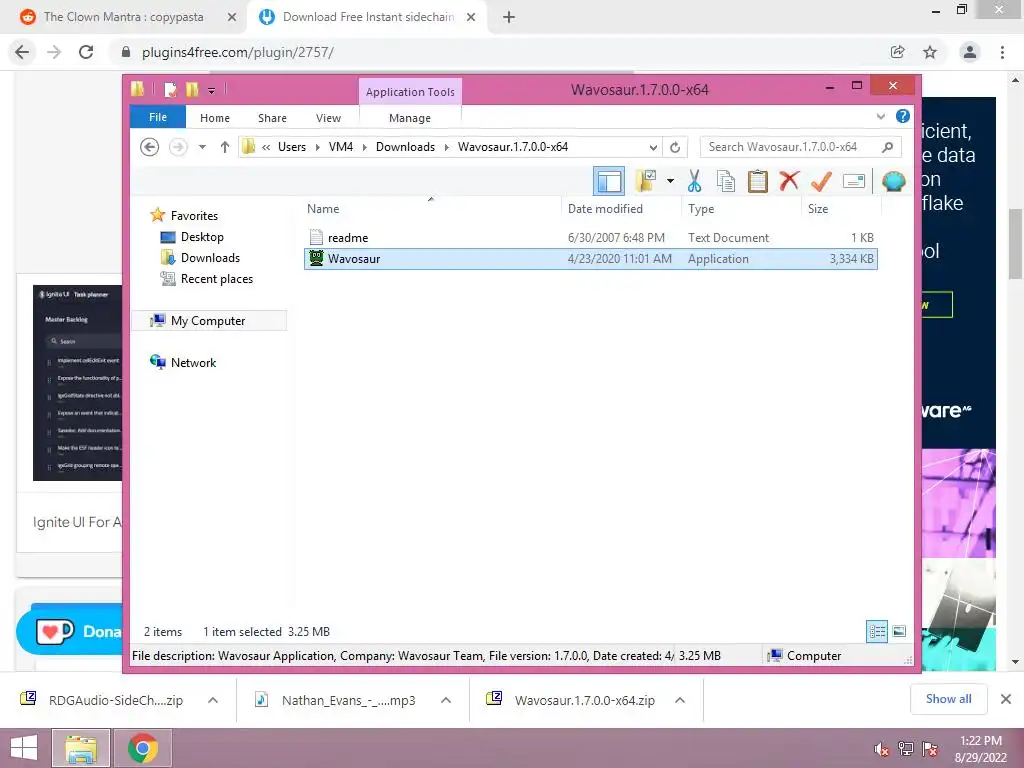Click the Copy icon in the toolbar
This screenshot has height=768, width=1024.
[x=726, y=181]
